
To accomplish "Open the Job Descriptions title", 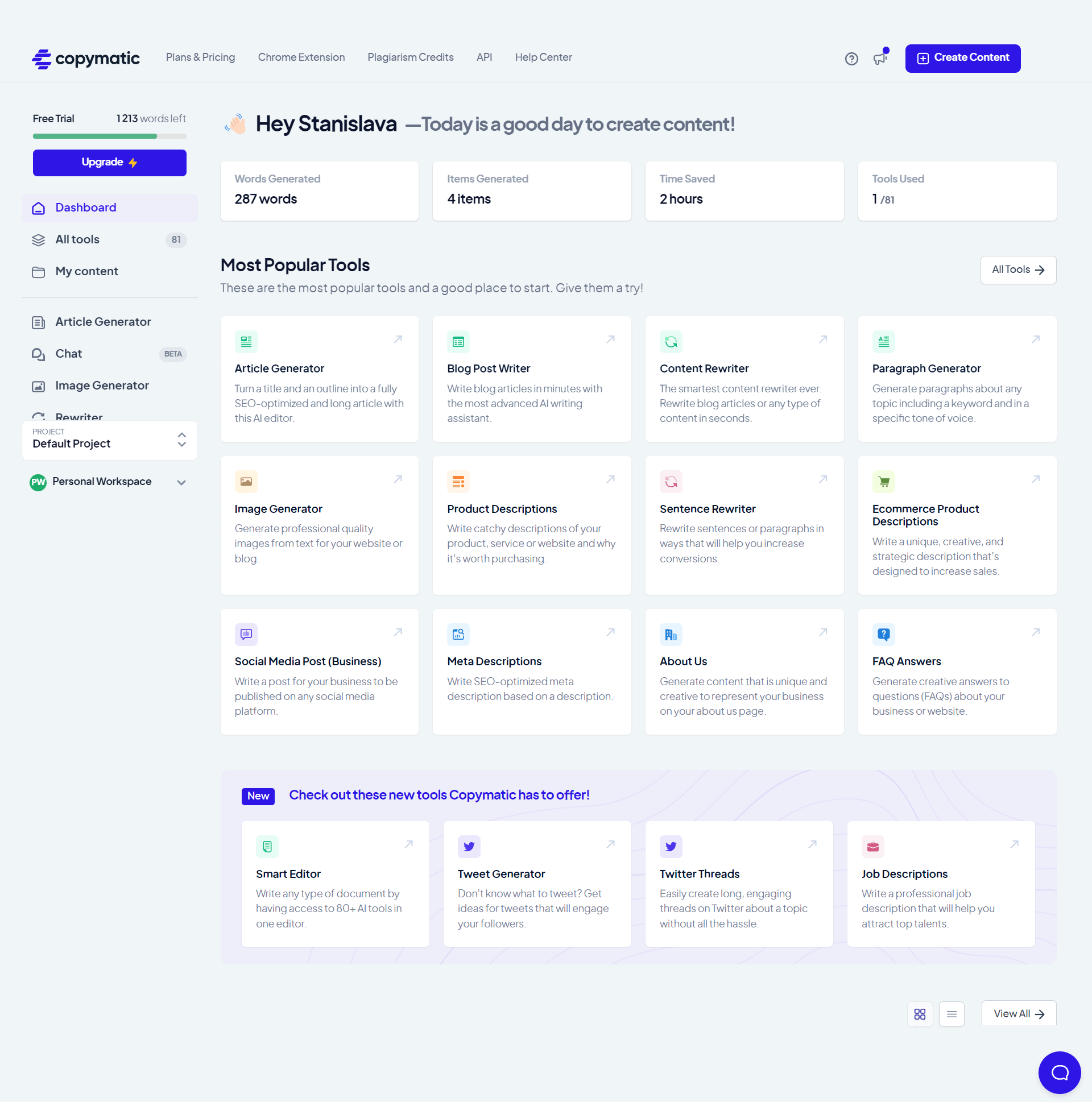I will click(904, 874).
